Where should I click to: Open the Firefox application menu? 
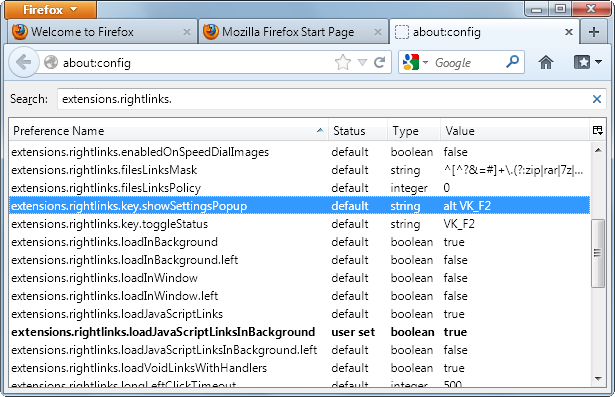50,9
